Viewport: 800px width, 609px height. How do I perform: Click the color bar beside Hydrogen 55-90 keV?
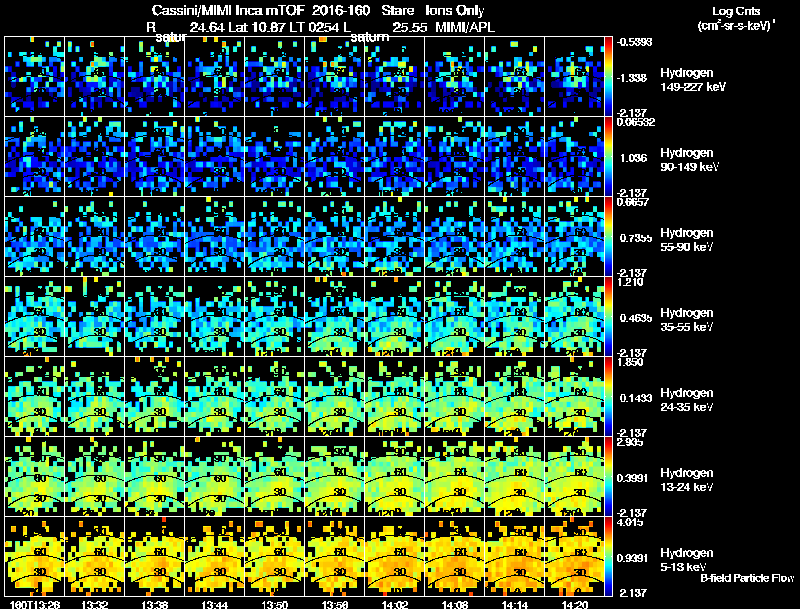pyautogui.click(x=608, y=237)
